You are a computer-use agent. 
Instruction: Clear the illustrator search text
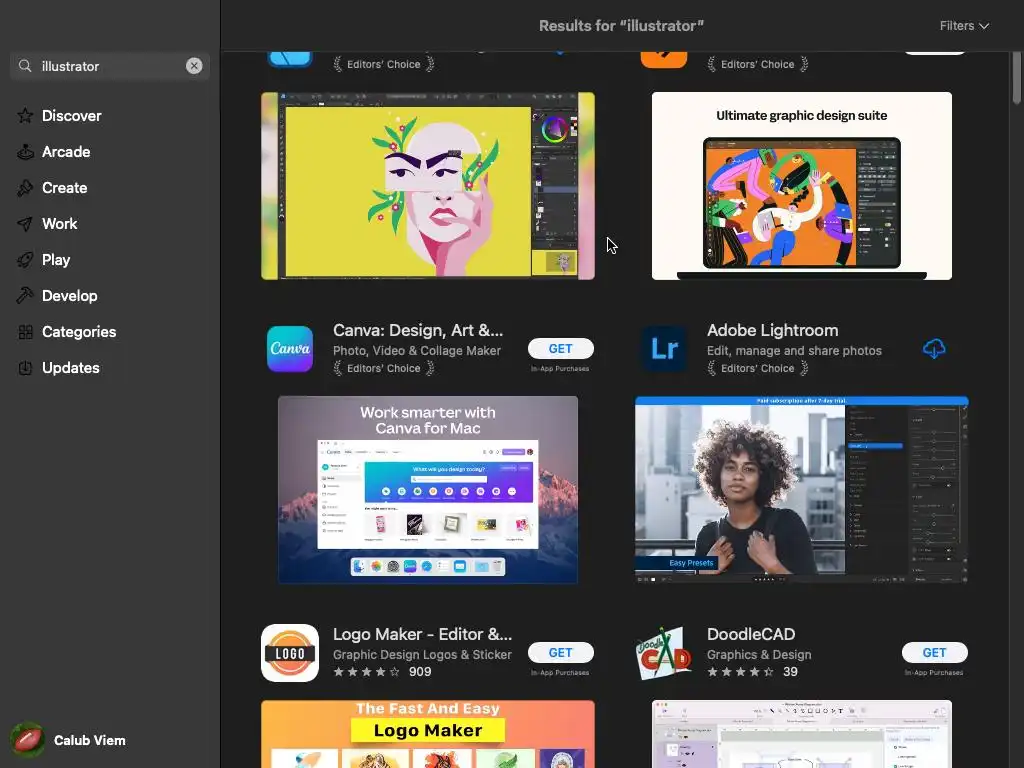[x=194, y=66]
